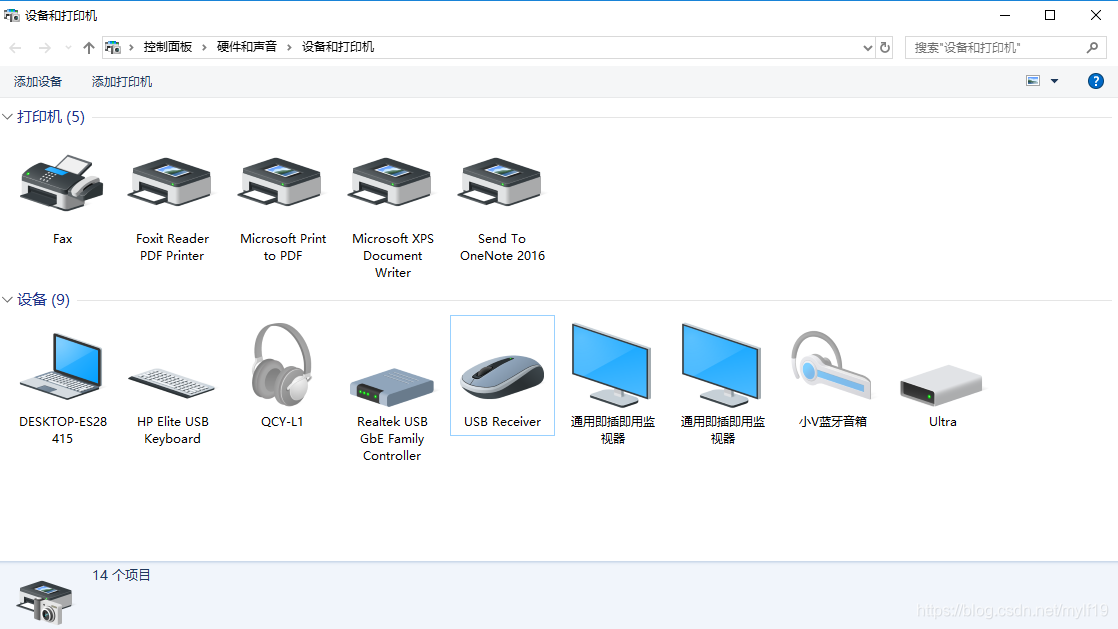Click the 'USB Receiver' label text
The image size is (1118, 629).
[x=502, y=421]
